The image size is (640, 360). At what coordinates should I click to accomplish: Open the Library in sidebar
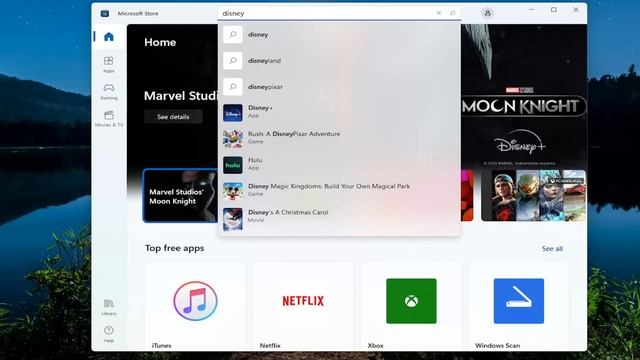click(109, 307)
